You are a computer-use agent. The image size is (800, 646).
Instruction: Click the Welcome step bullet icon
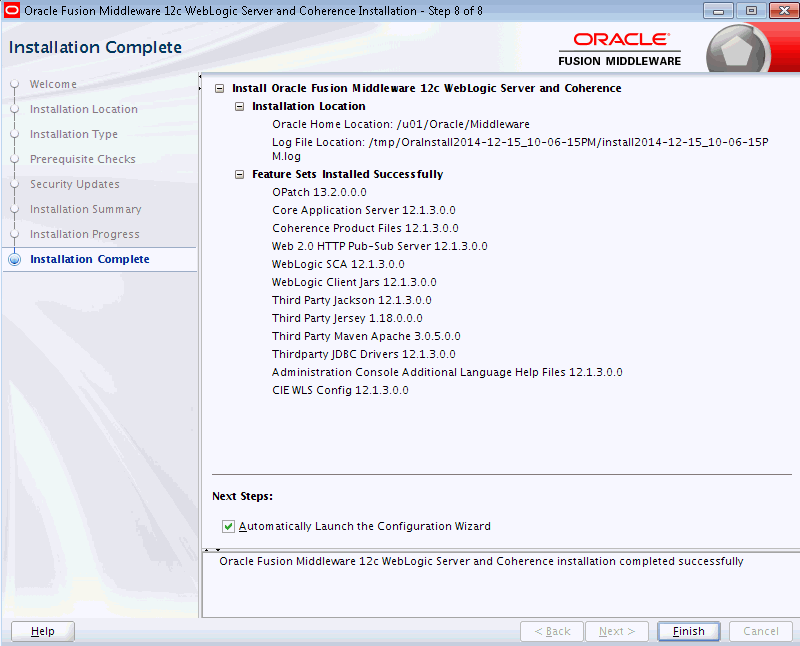click(x=15, y=84)
